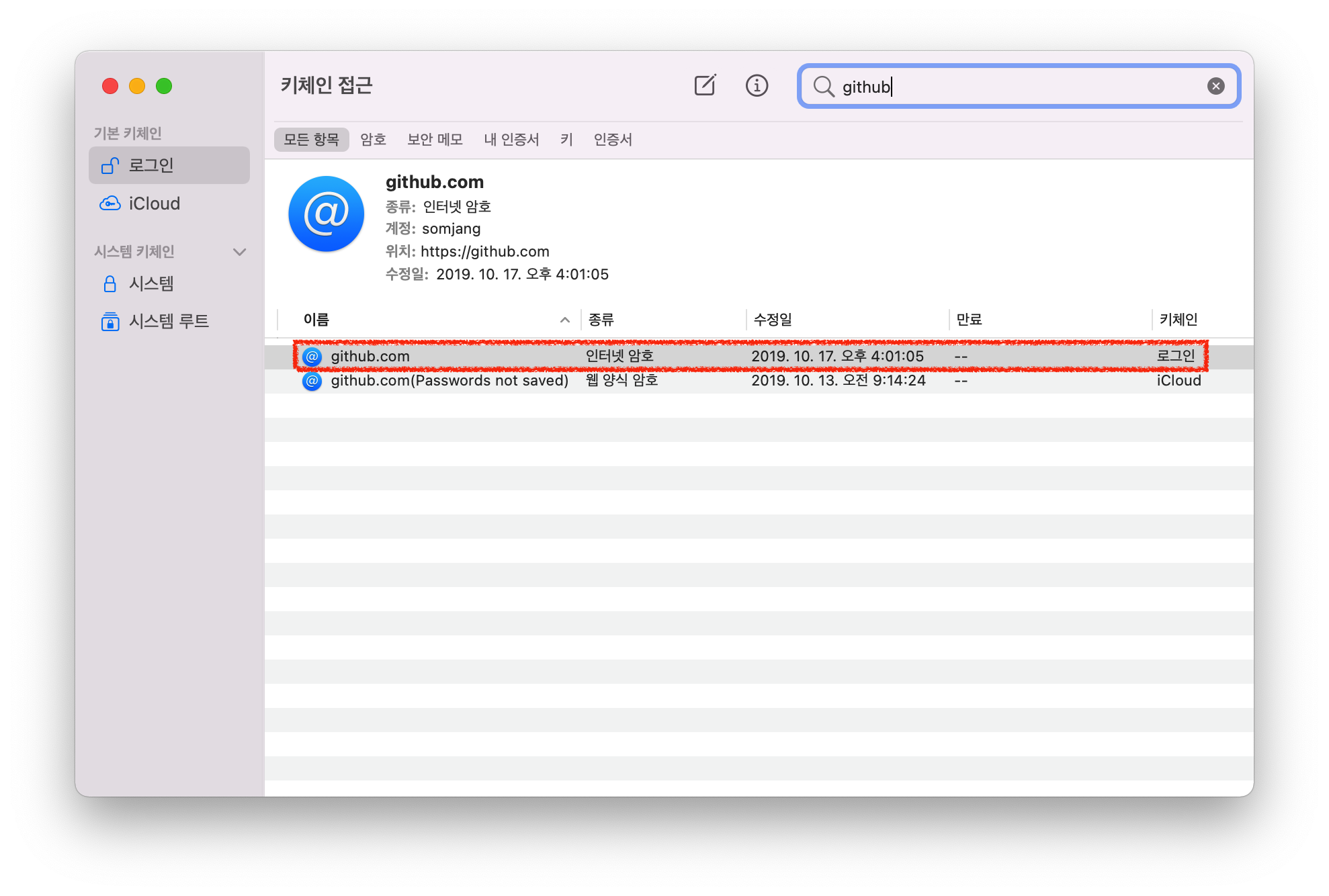
Task: Switch to the 인증서 tab
Action: (x=613, y=140)
